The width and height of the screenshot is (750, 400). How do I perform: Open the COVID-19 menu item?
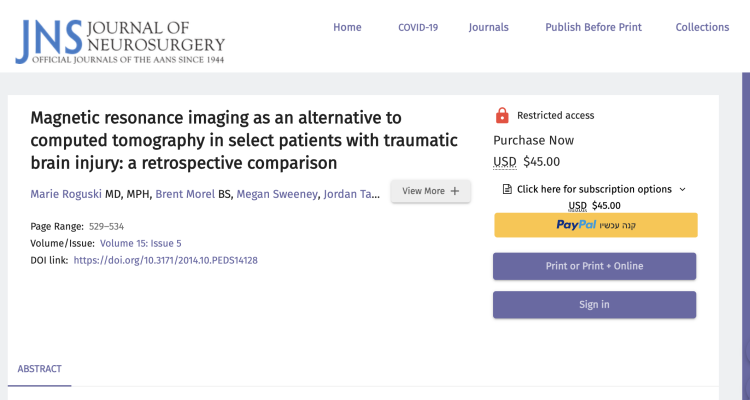click(418, 27)
